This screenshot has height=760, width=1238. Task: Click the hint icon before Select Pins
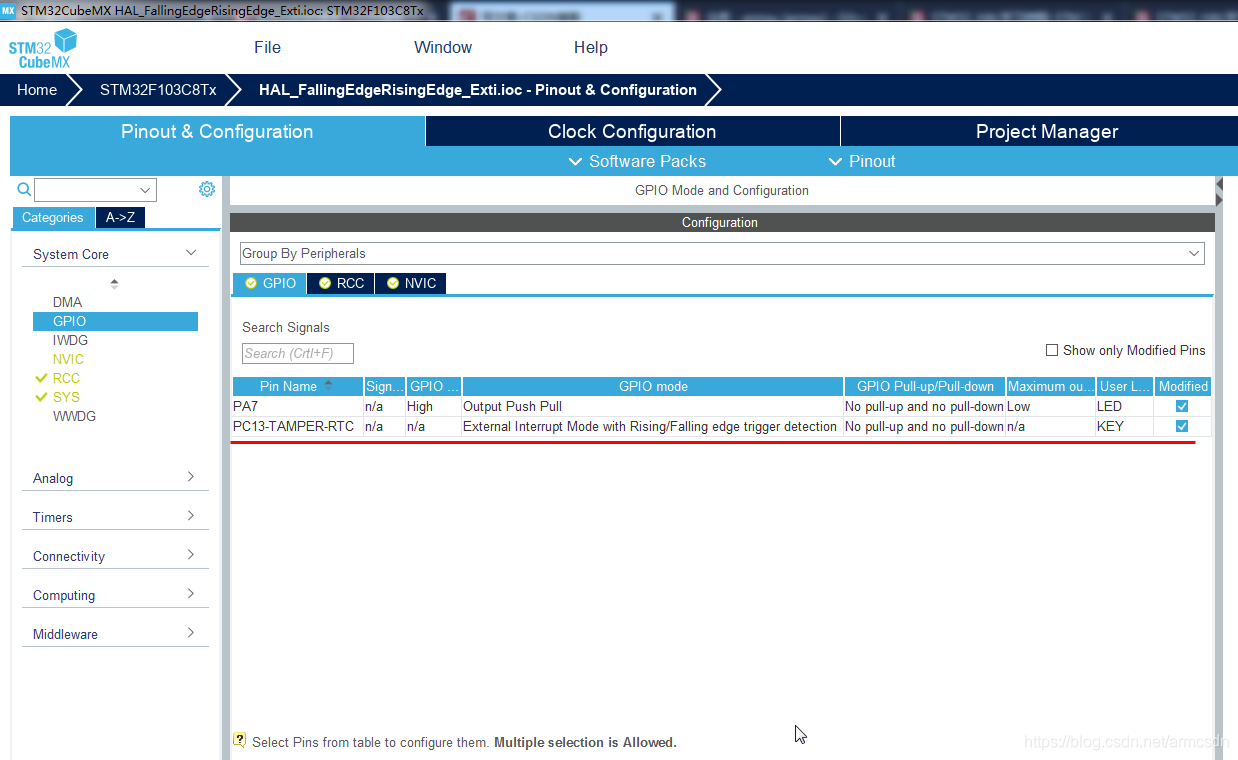tap(240, 741)
